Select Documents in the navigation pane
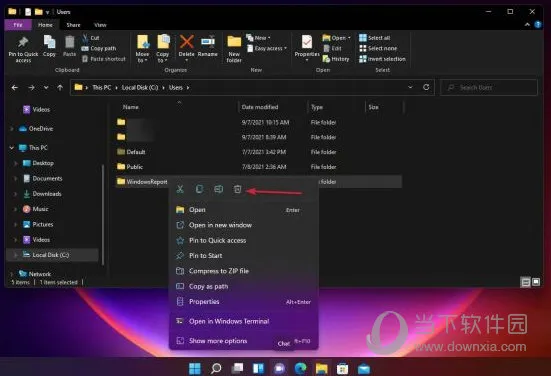Screen dimensions: 551x376 [47, 179]
